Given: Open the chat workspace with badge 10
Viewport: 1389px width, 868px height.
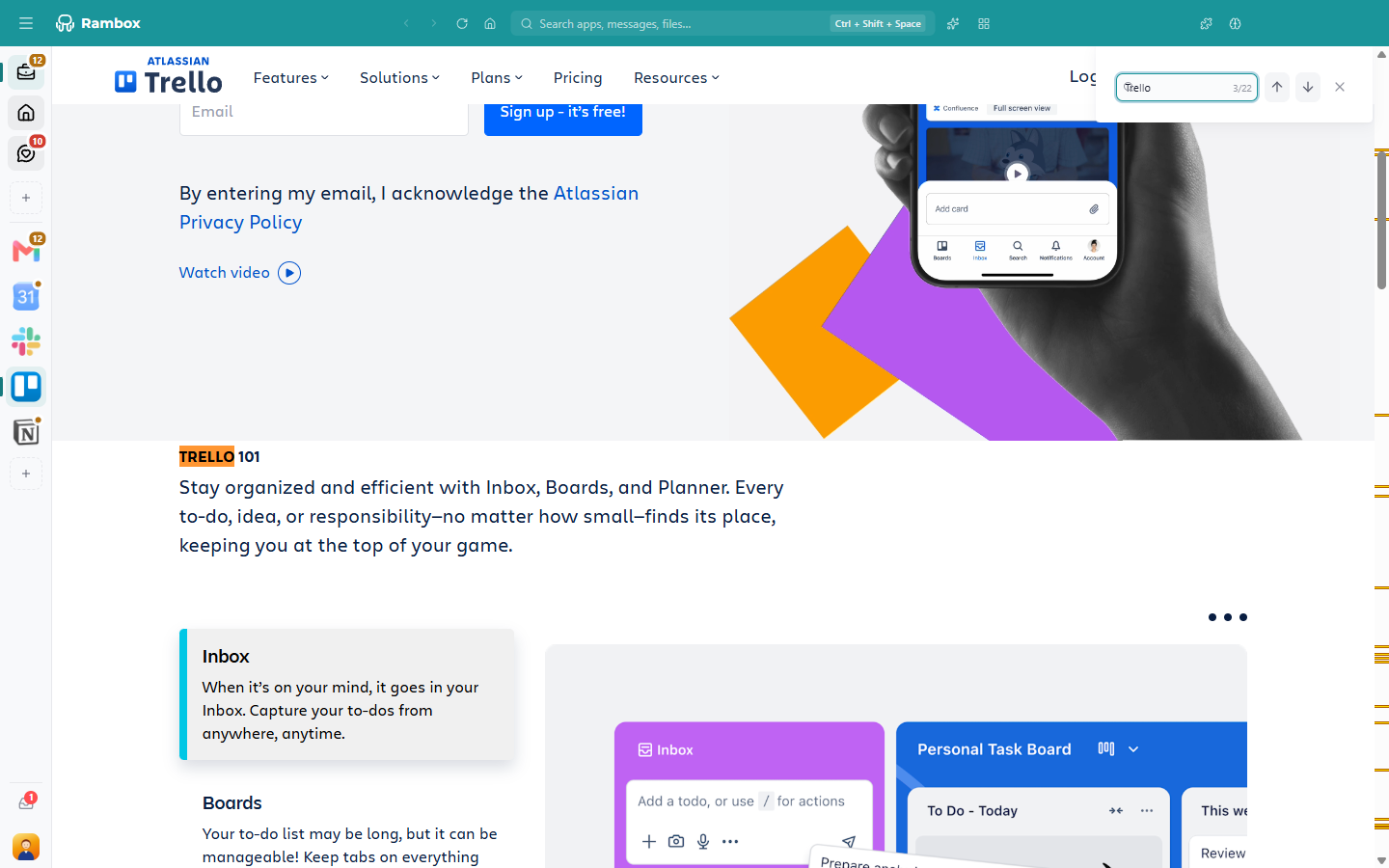Looking at the screenshot, I should tap(26, 153).
